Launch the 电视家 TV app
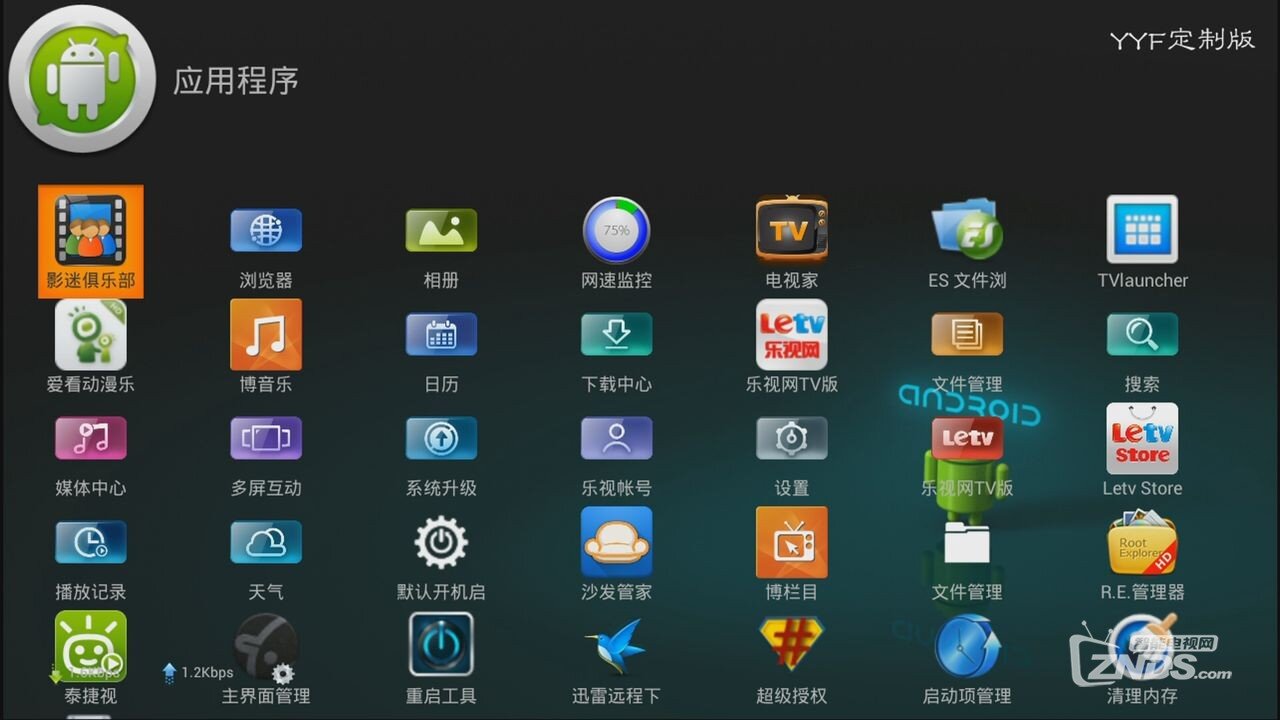The width and height of the screenshot is (1280, 720). point(791,241)
